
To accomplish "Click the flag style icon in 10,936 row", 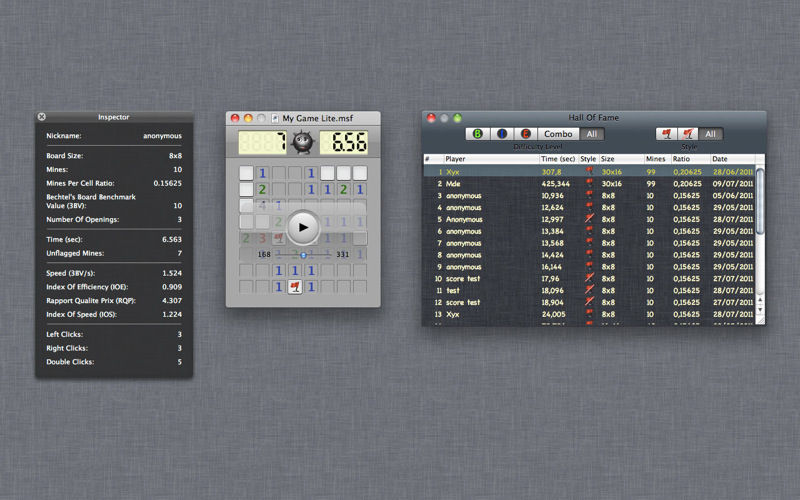I will point(590,194).
